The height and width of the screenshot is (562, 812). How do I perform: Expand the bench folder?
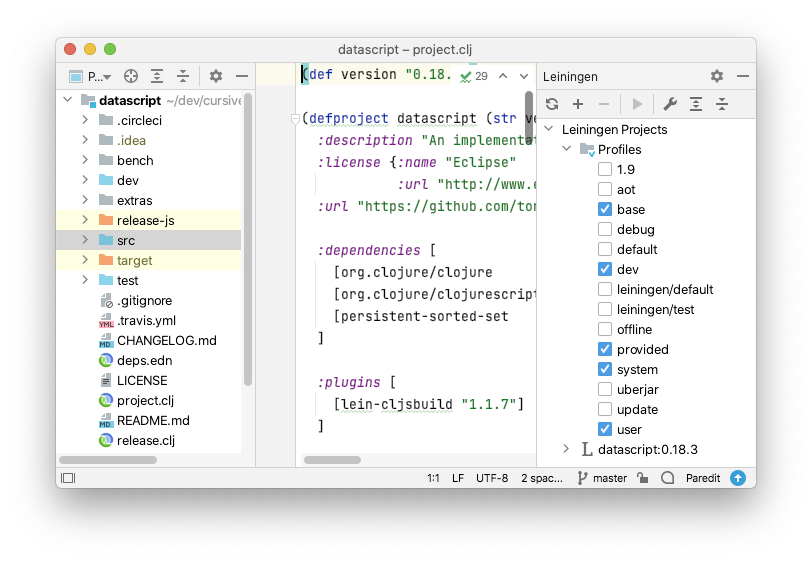pos(85,160)
